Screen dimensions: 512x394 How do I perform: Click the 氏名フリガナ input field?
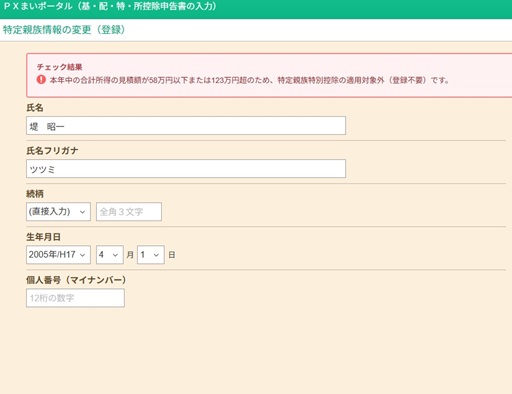click(x=186, y=169)
